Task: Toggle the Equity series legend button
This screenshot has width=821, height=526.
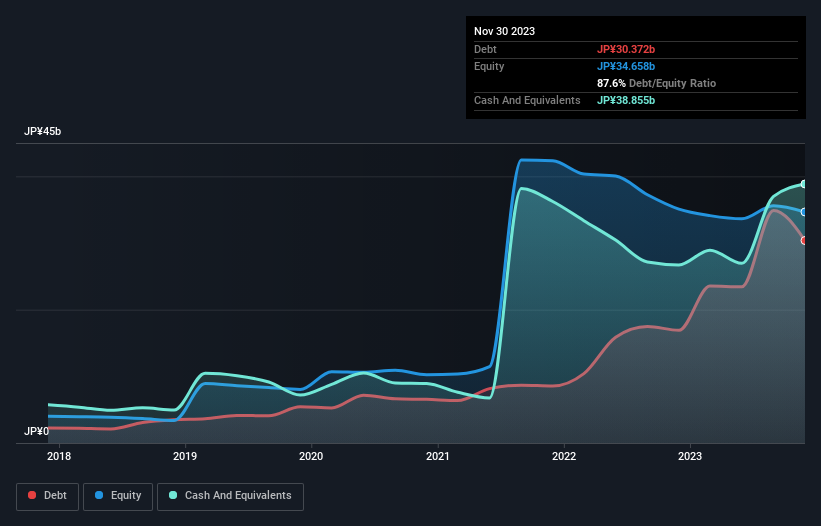Action: 118,496
